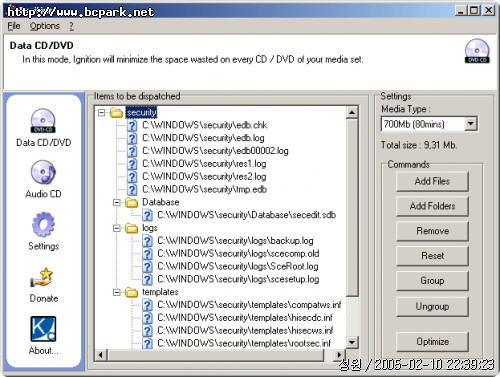Image resolution: width=500 pixels, height=377 pixels.
Task: Select the templates folder label
Action: (x=160, y=292)
